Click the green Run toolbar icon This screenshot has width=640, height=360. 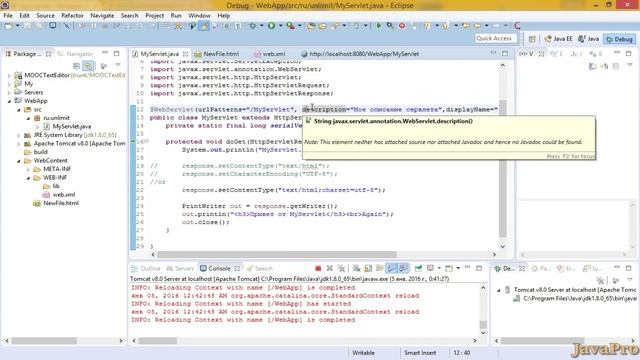(x=271, y=26)
